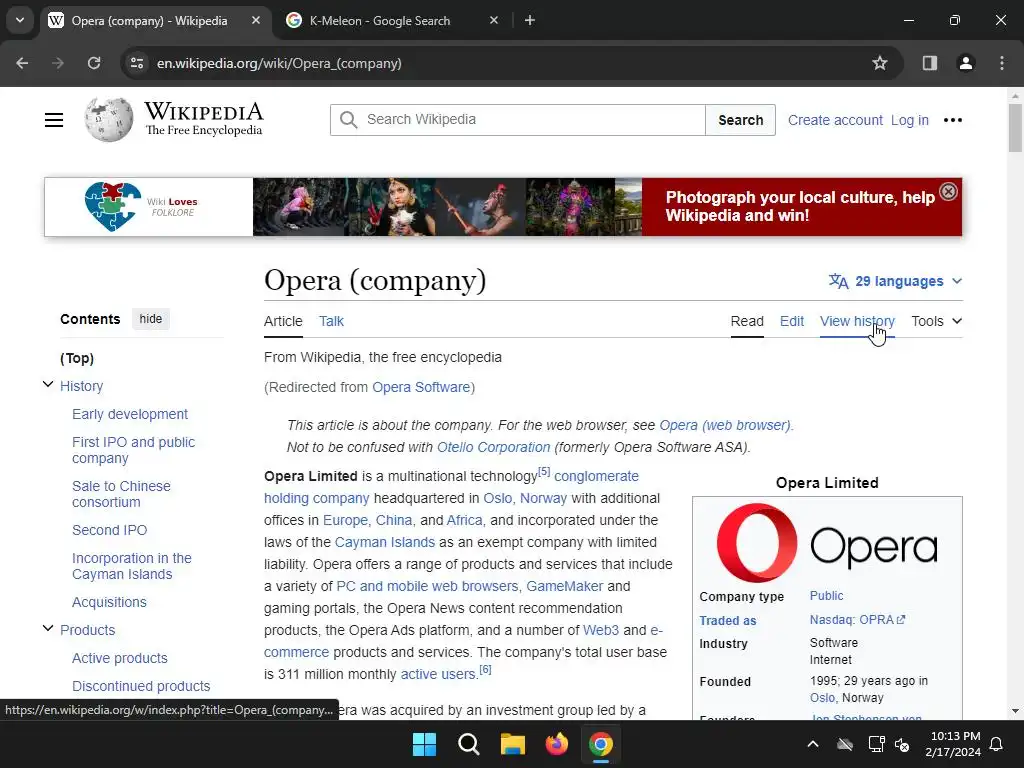Collapse the History section in contents
The image size is (1024, 768).
[x=48, y=384]
